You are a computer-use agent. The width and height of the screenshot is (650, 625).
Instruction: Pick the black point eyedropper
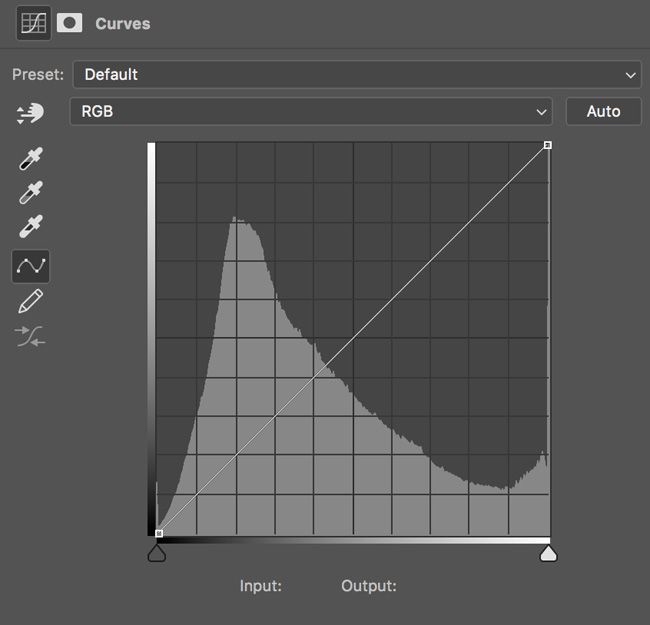(x=31, y=159)
